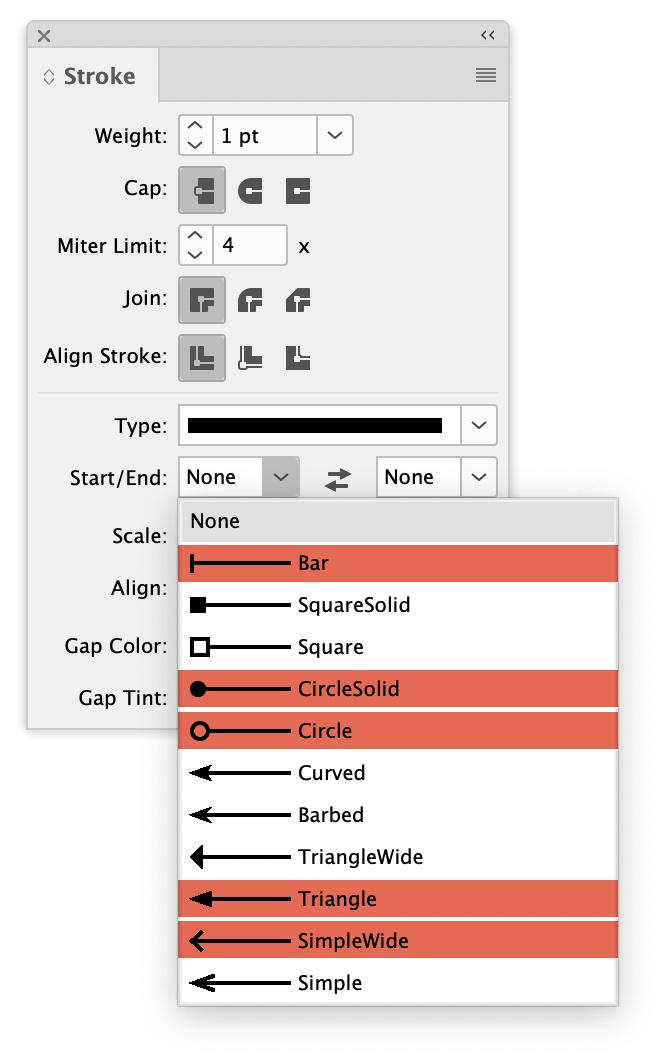Viewport: 662px width, 1061px height.
Task: Expand the stroke Type dropdown
Action: coord(479,426)
